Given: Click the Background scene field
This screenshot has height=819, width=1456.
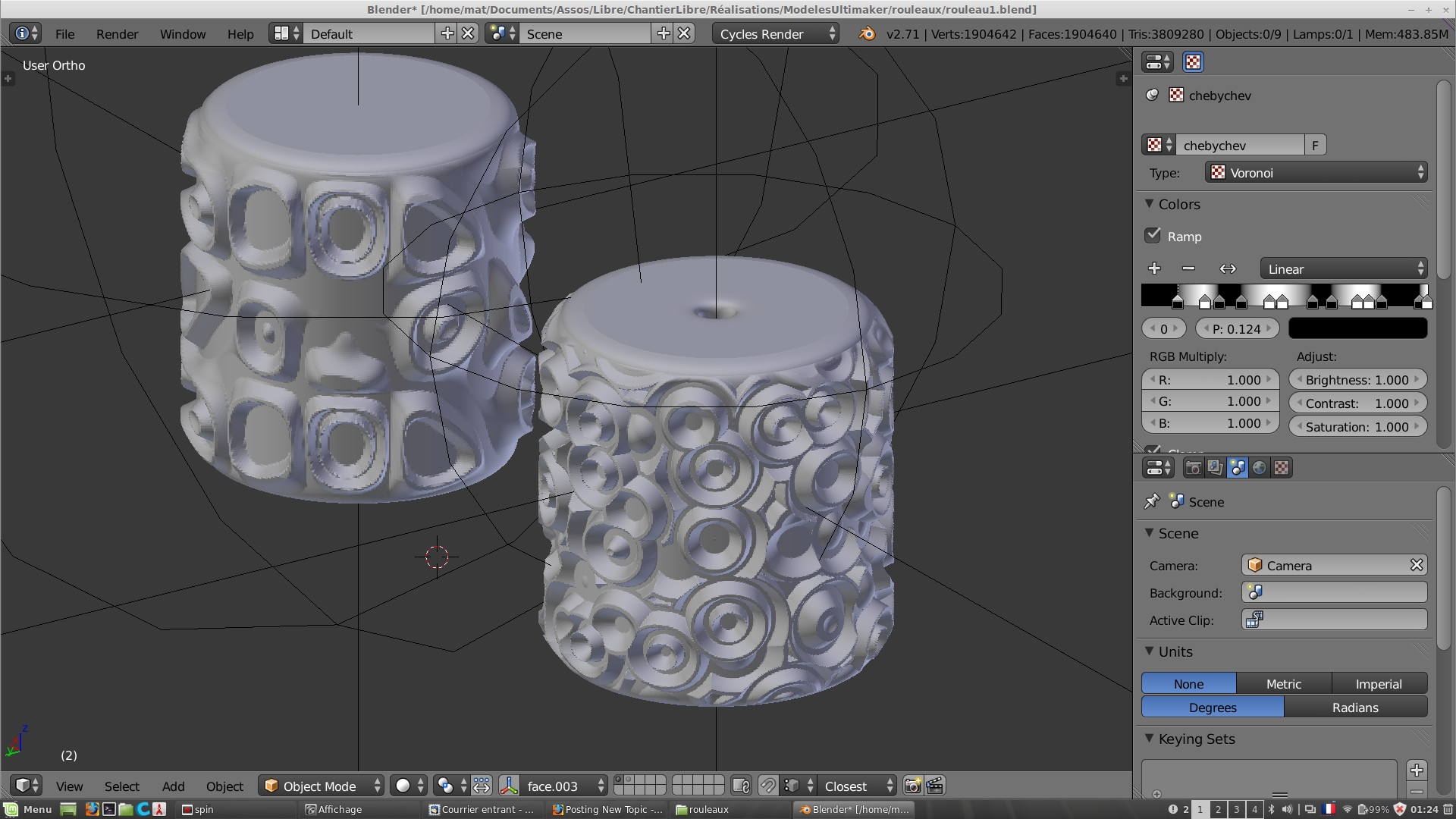Looking at the screenshot, I should (x=1335, y=592).
